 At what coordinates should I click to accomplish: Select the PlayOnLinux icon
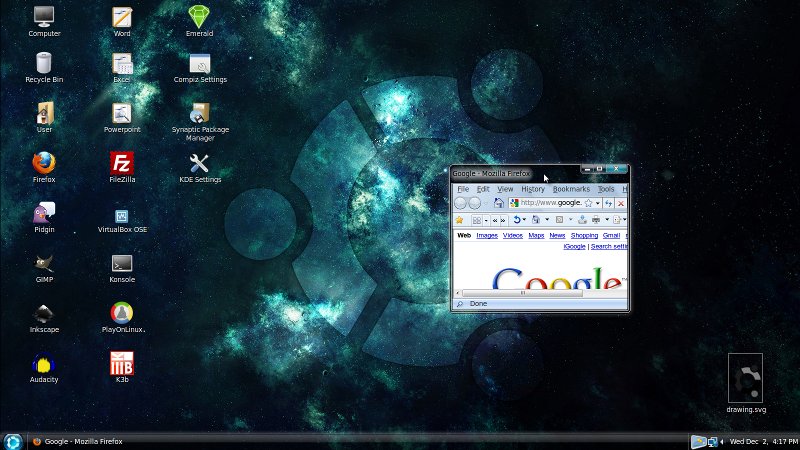pos(122,317)
